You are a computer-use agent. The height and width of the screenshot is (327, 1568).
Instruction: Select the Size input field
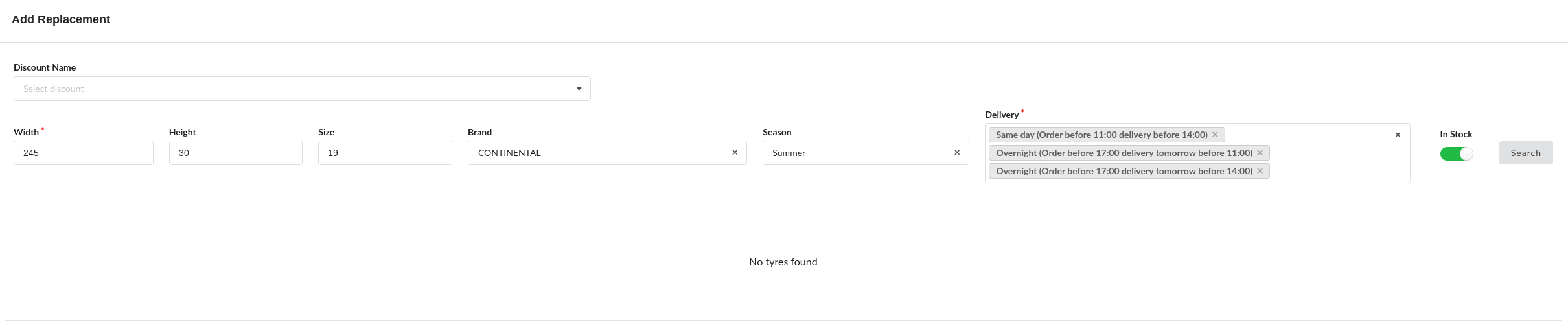[x=385, y=153]
